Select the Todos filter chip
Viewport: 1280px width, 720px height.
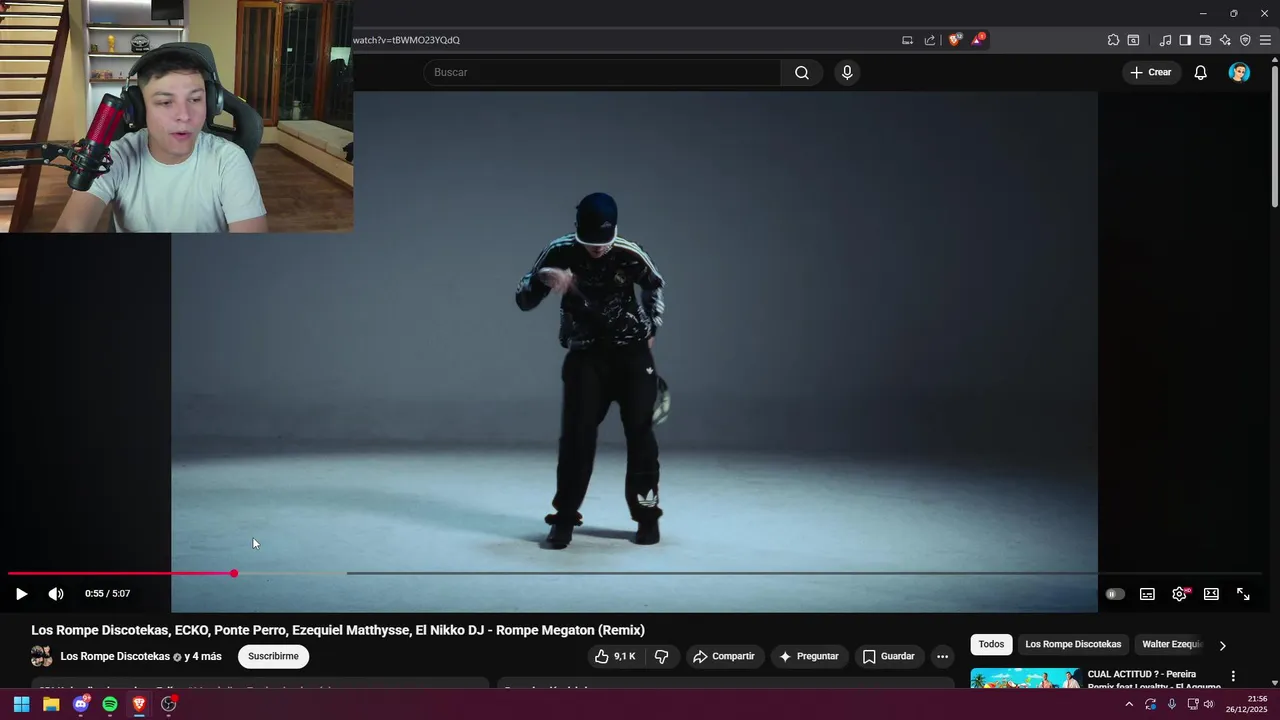(991, 644)
